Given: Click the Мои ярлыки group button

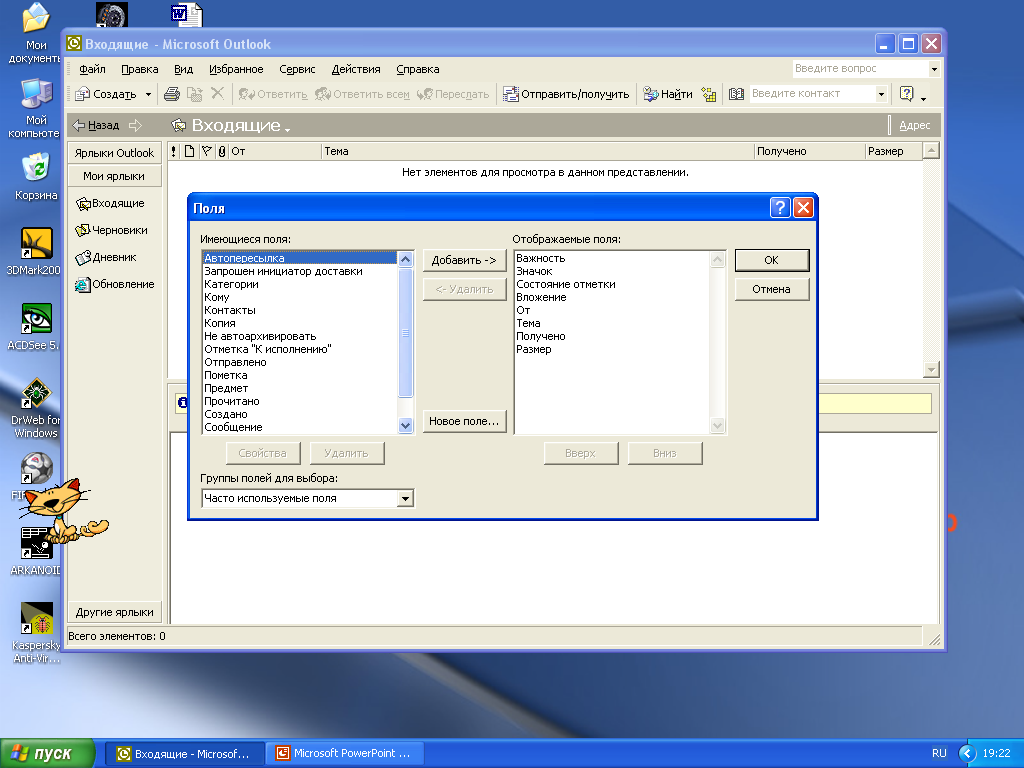Looking at the screenshot, I should (114, 176).
